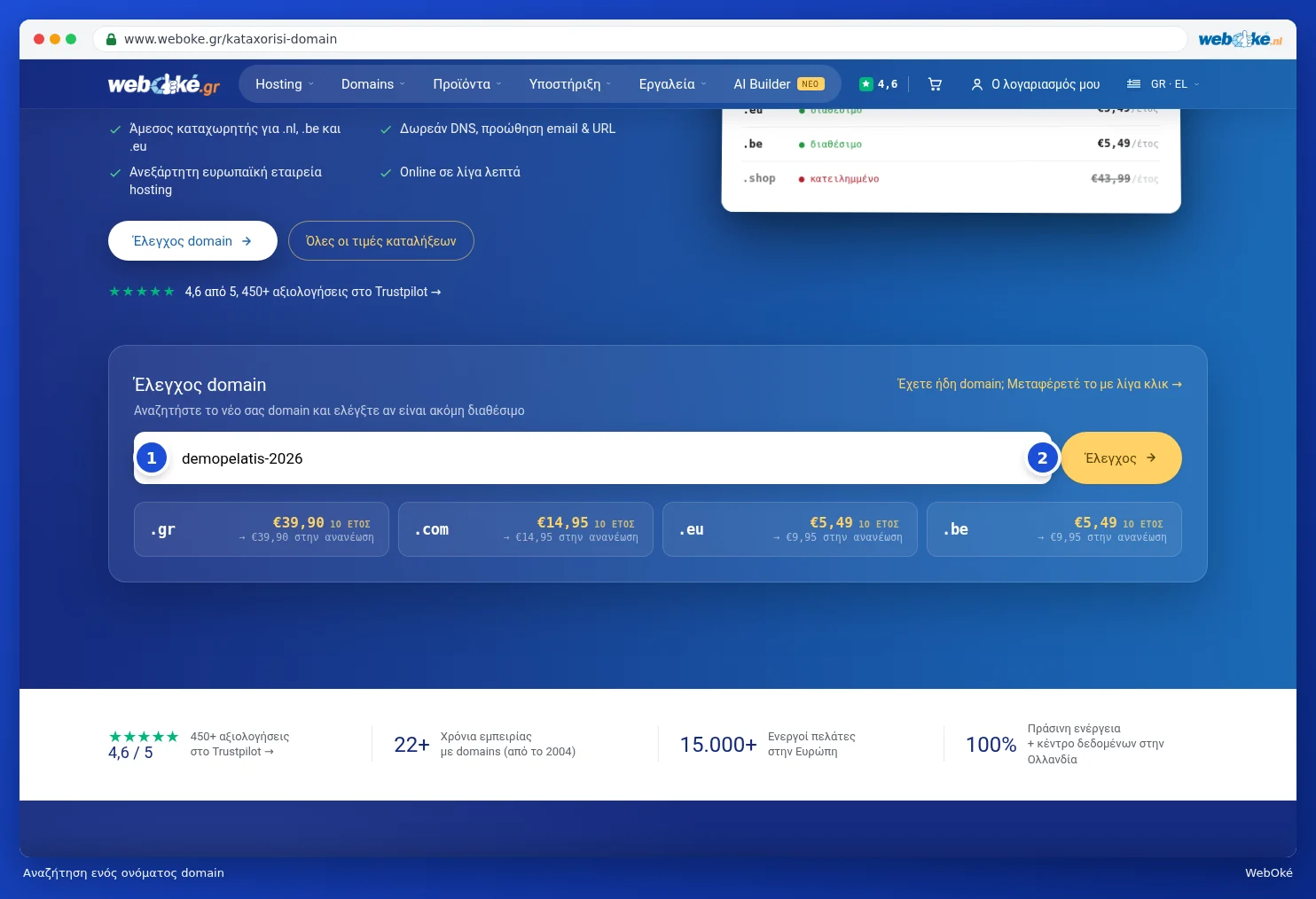Expand the Υποστήριξη menu
Viewport: 1316px width, 899px height.
(570, 84)
